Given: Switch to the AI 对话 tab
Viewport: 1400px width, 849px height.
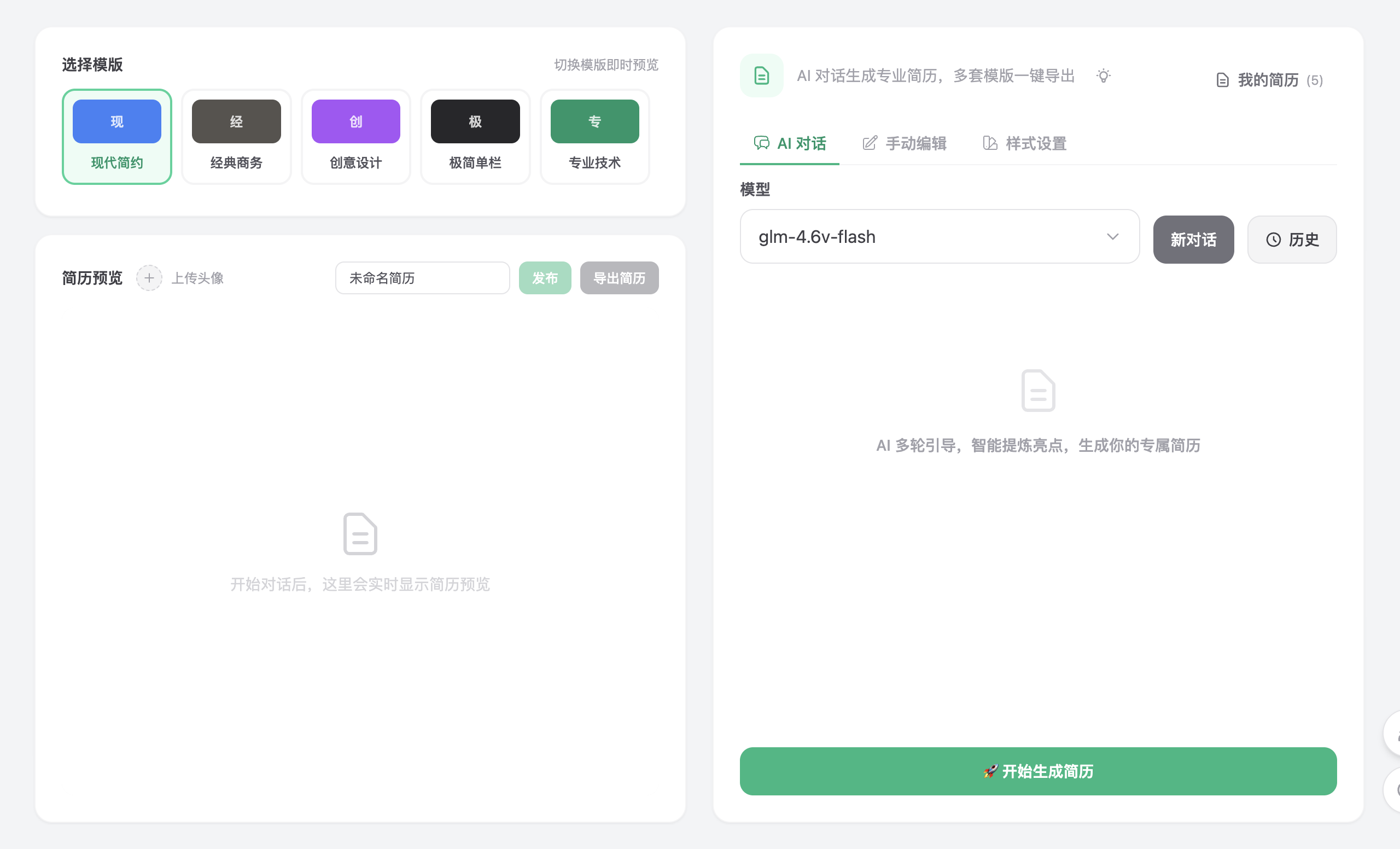Looking at the screenshot, I should (x=789, y=143).
